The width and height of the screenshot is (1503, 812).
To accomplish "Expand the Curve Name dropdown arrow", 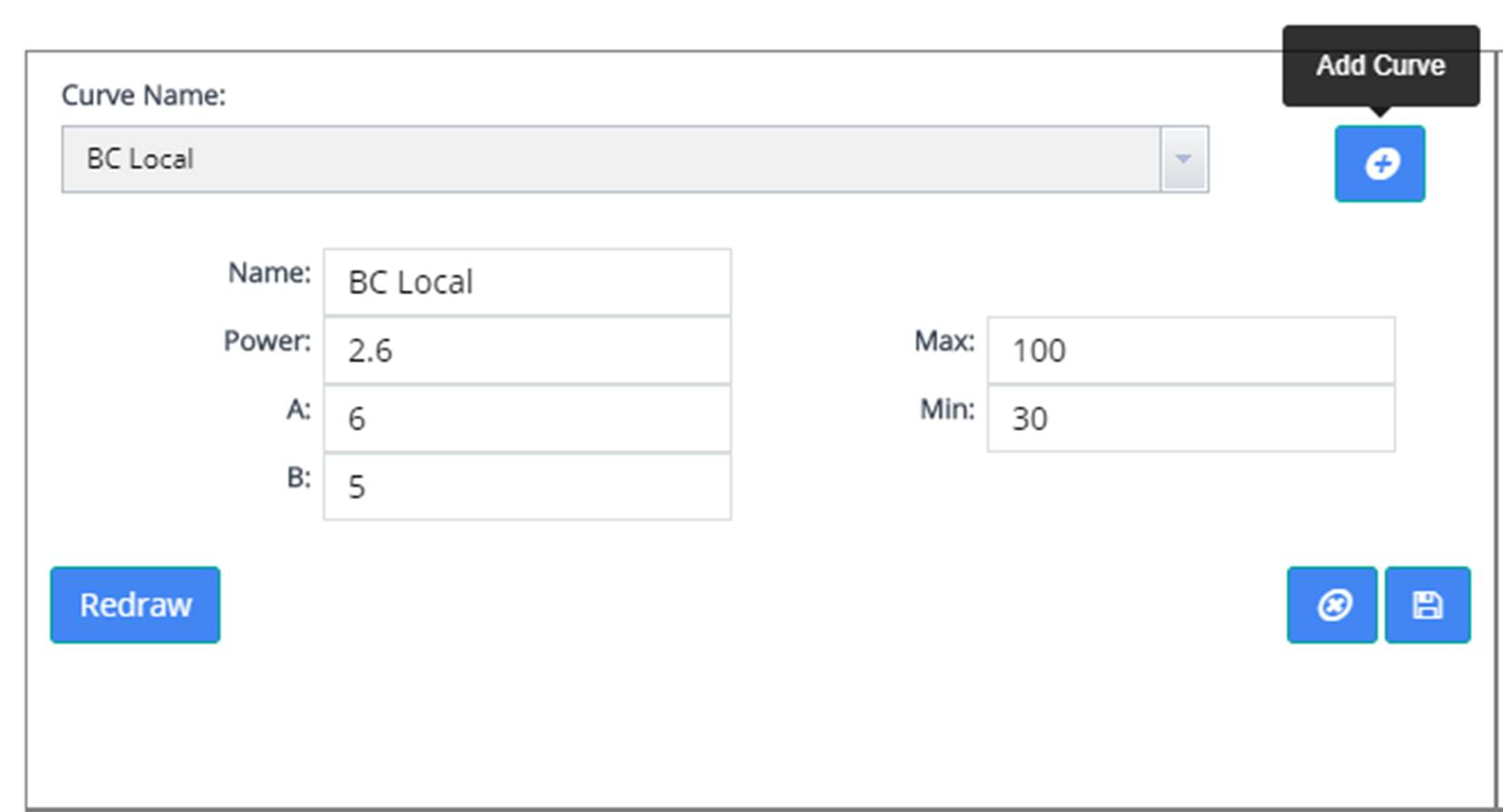I will 1183,159.
